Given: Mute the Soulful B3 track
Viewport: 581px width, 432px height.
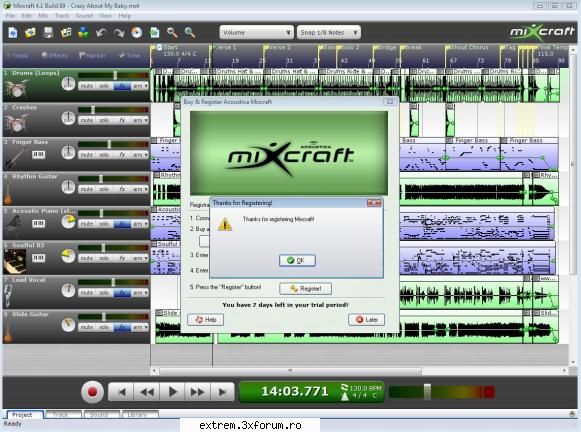Looking at the screenshot, I should tap(87, 258).
